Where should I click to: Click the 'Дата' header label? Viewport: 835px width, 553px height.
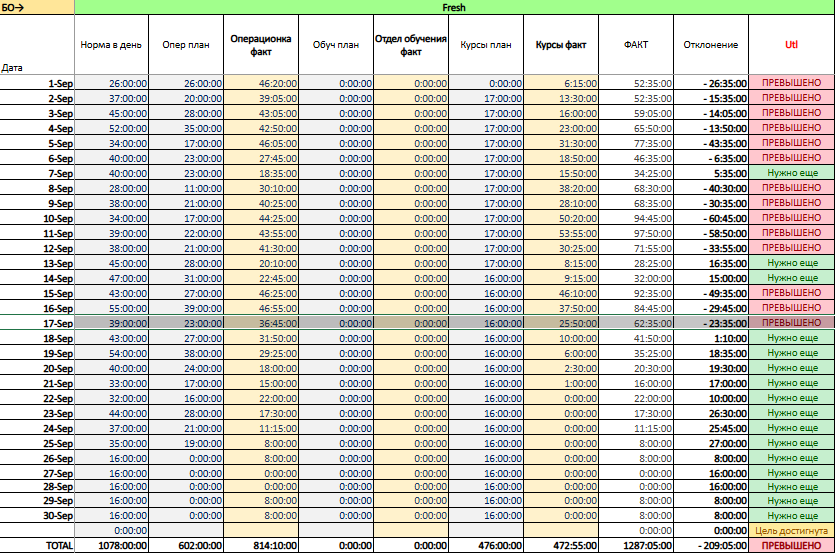click(12, 68)
